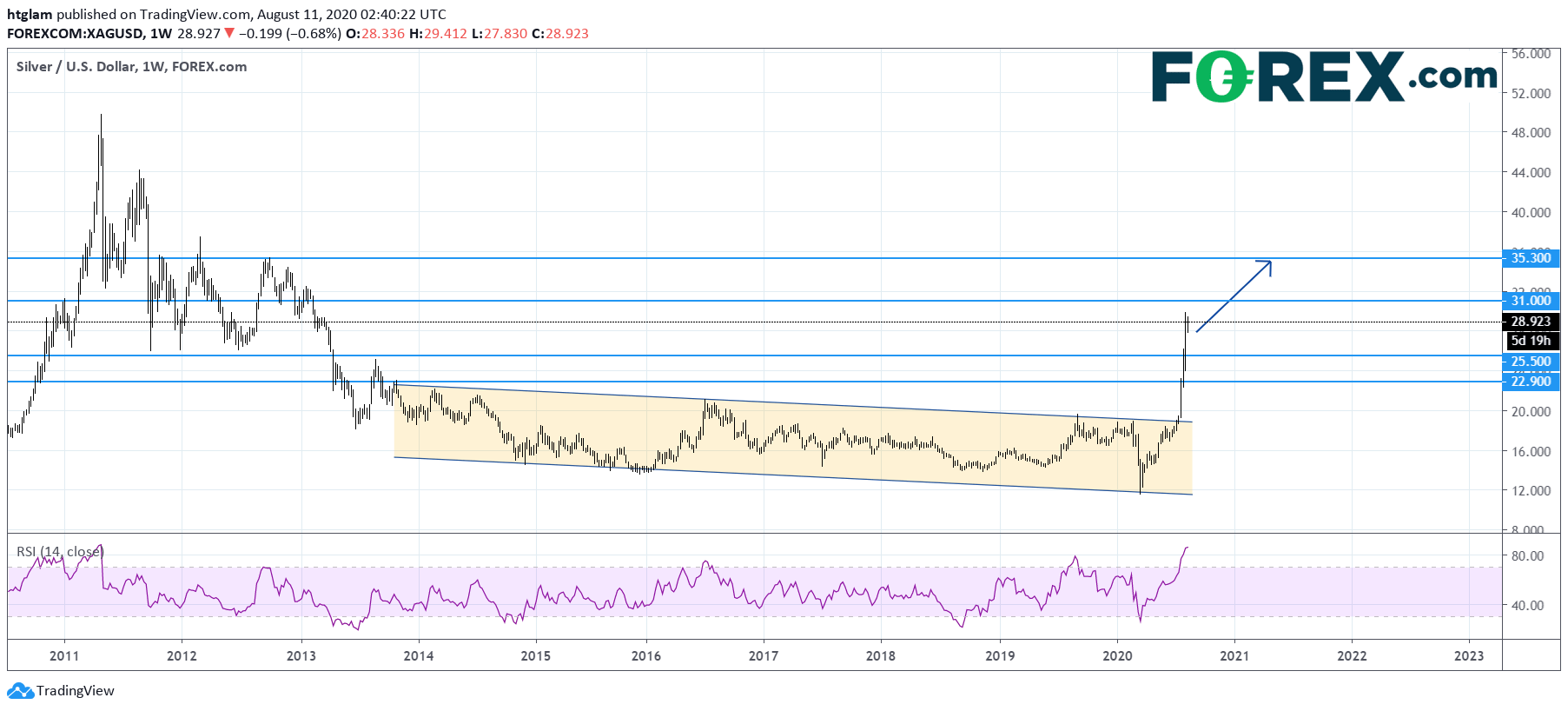Click the htglam author name
This screenshot has width=1568, height=711.
30,15
